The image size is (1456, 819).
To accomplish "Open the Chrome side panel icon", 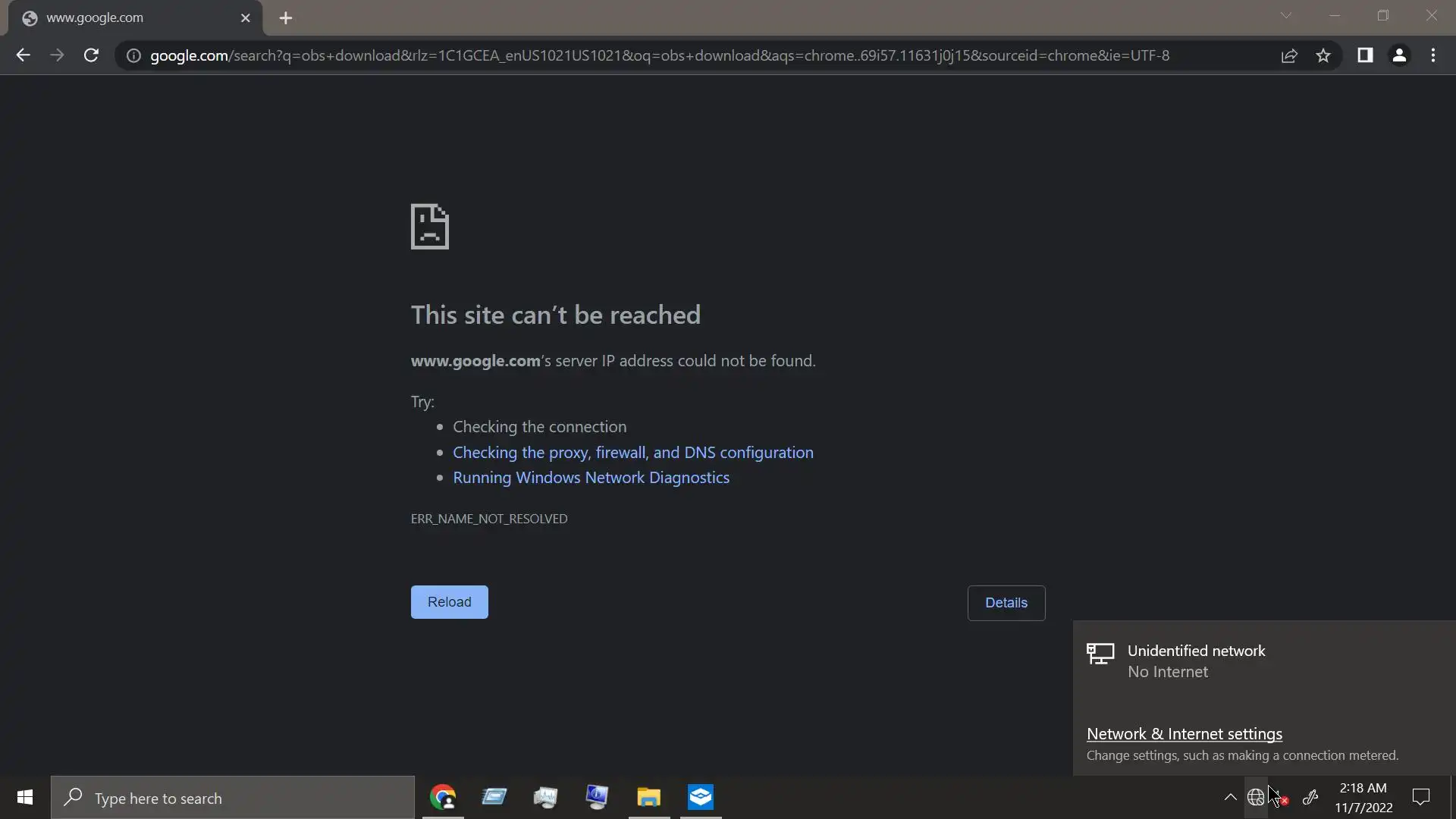I will tap(1365, 55).
